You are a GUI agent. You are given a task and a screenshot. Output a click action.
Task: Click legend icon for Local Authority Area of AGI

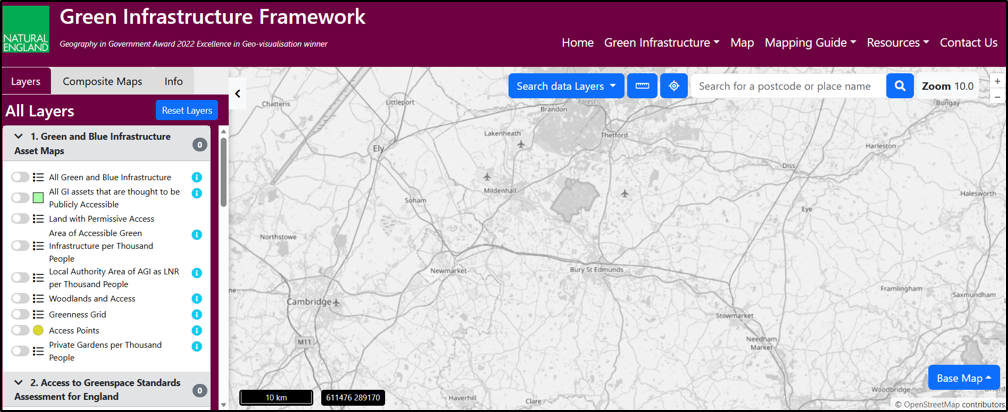(x=39, y=278)
